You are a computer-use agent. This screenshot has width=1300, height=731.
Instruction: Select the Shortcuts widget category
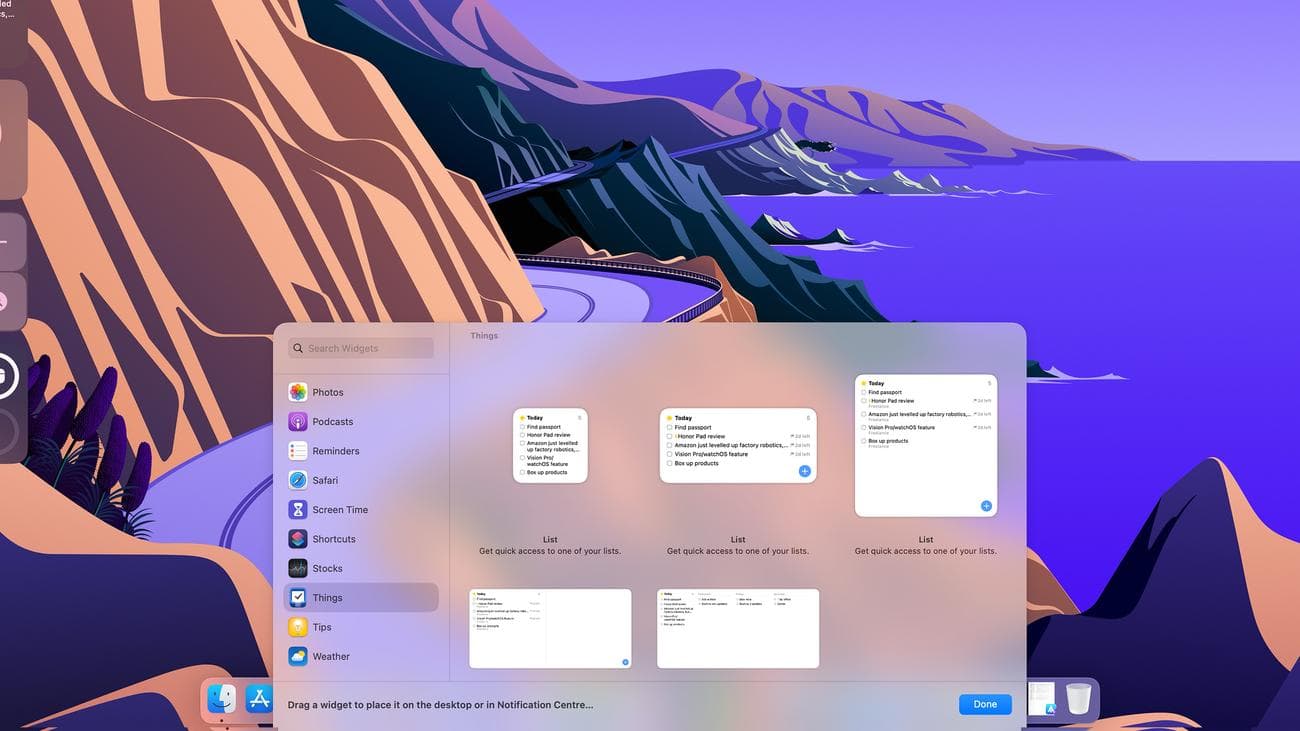(333, 538)
